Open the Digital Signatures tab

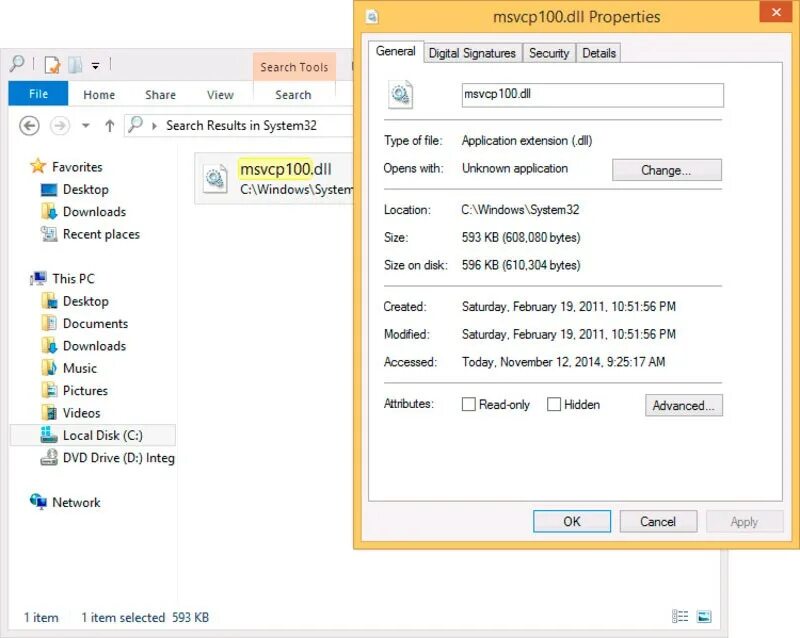(472, 54)
